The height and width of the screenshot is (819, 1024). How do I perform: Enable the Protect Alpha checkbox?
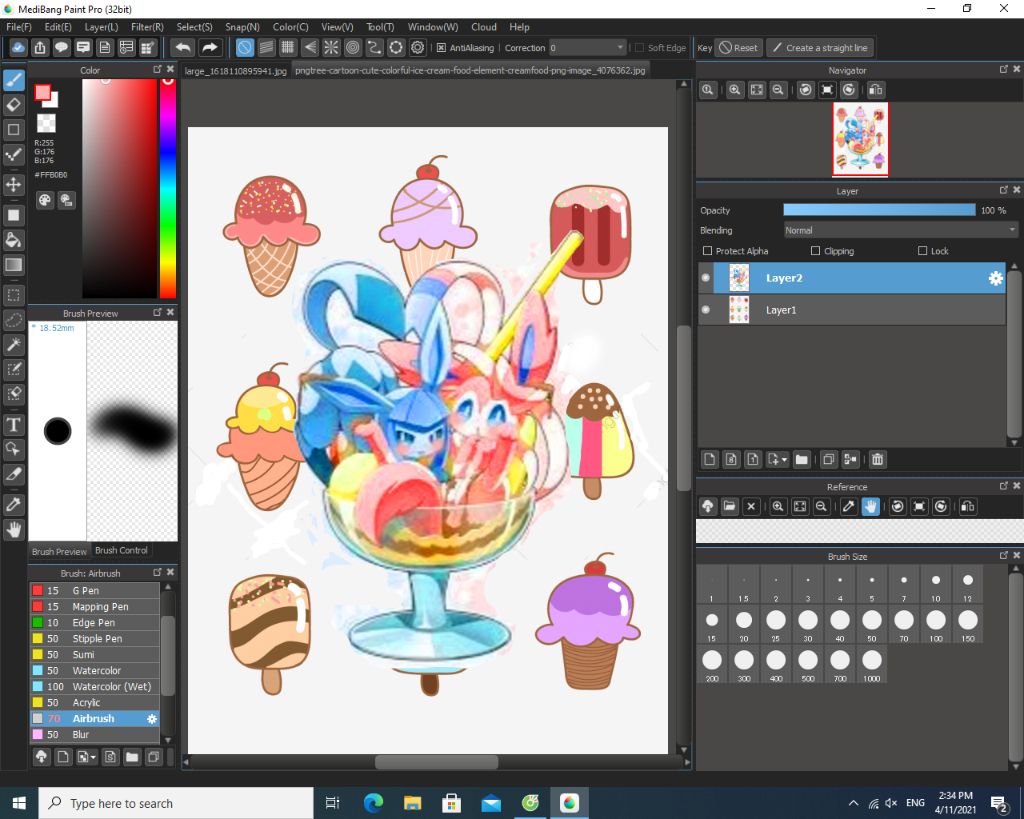tap(707, 251)
